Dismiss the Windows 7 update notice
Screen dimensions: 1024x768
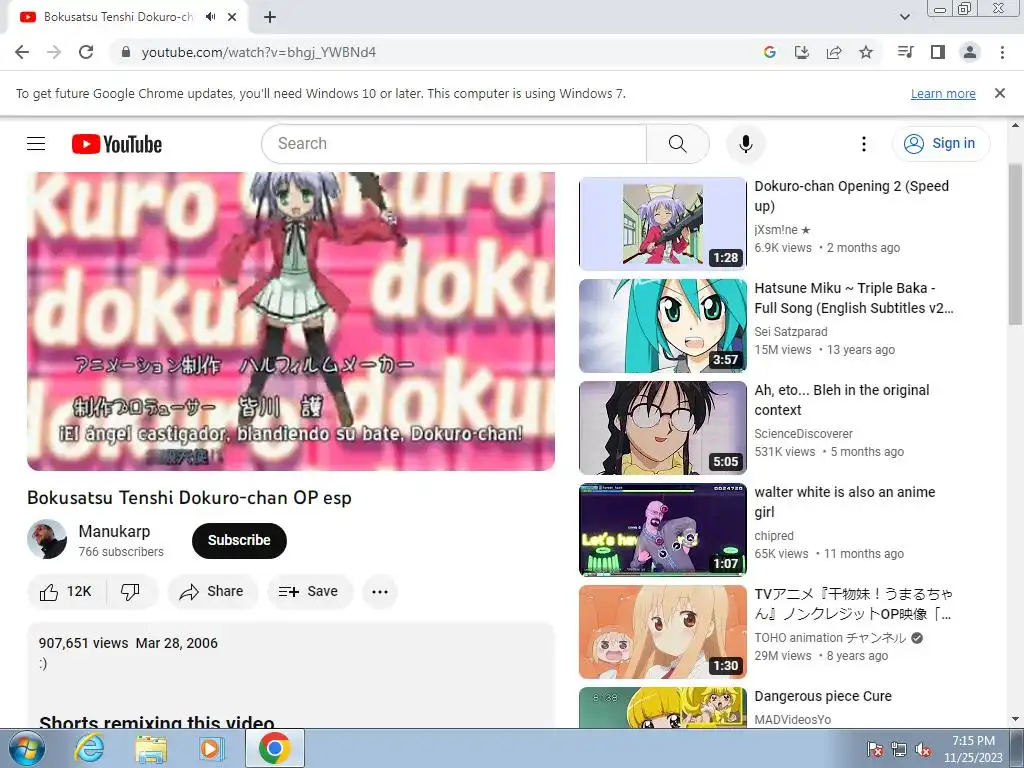(999, 93)
